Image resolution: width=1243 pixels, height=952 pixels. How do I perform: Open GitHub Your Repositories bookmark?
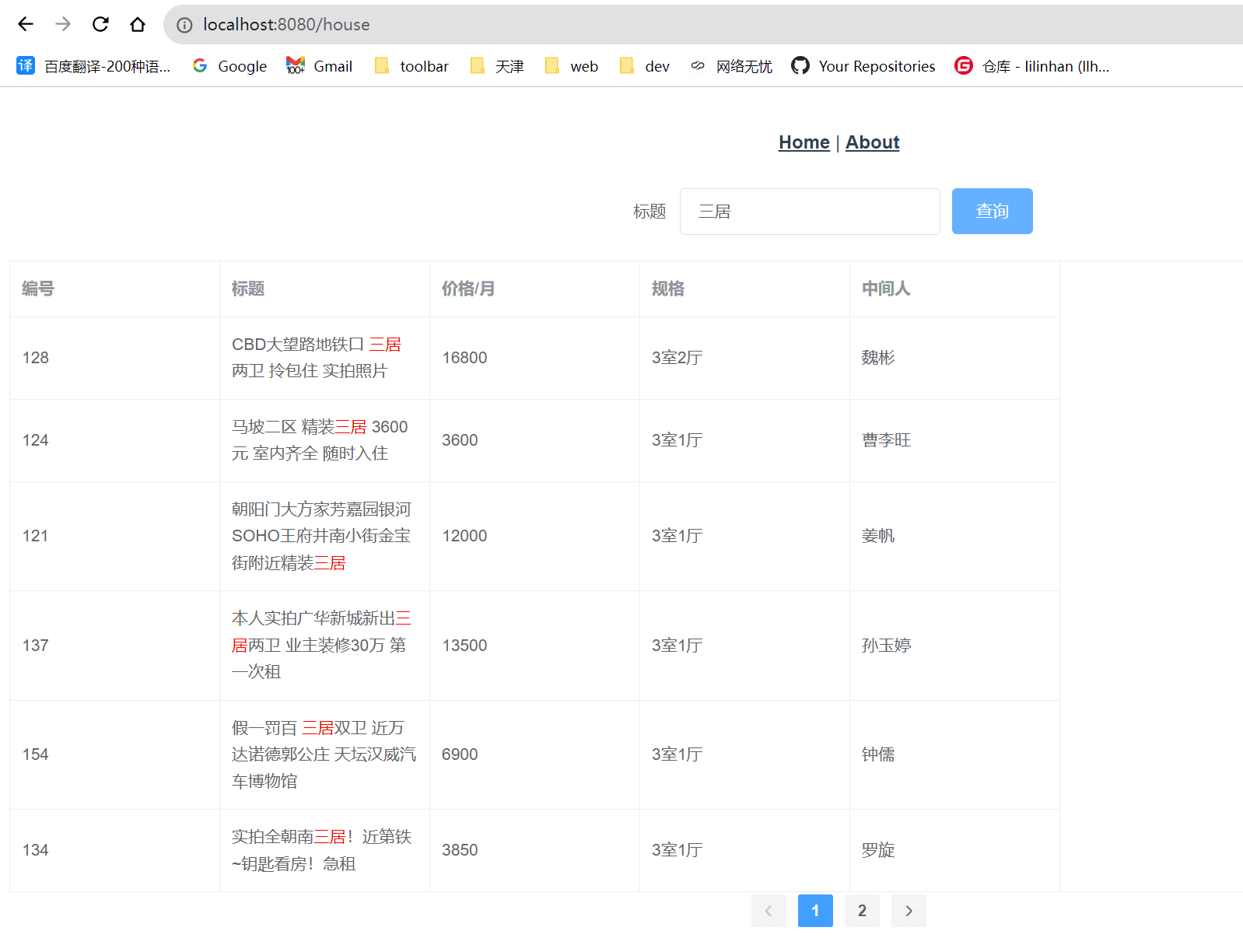pos(863,66)
